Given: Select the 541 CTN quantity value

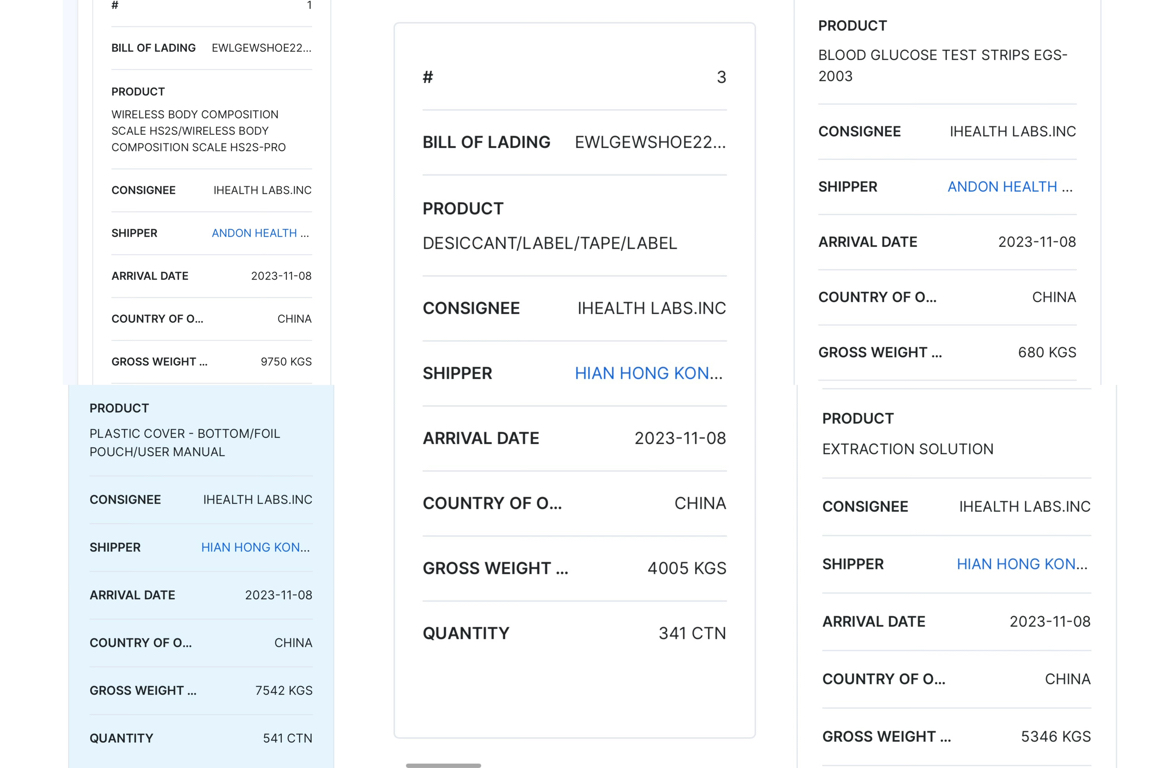Looking at the screenshot, I should [287, 738].
